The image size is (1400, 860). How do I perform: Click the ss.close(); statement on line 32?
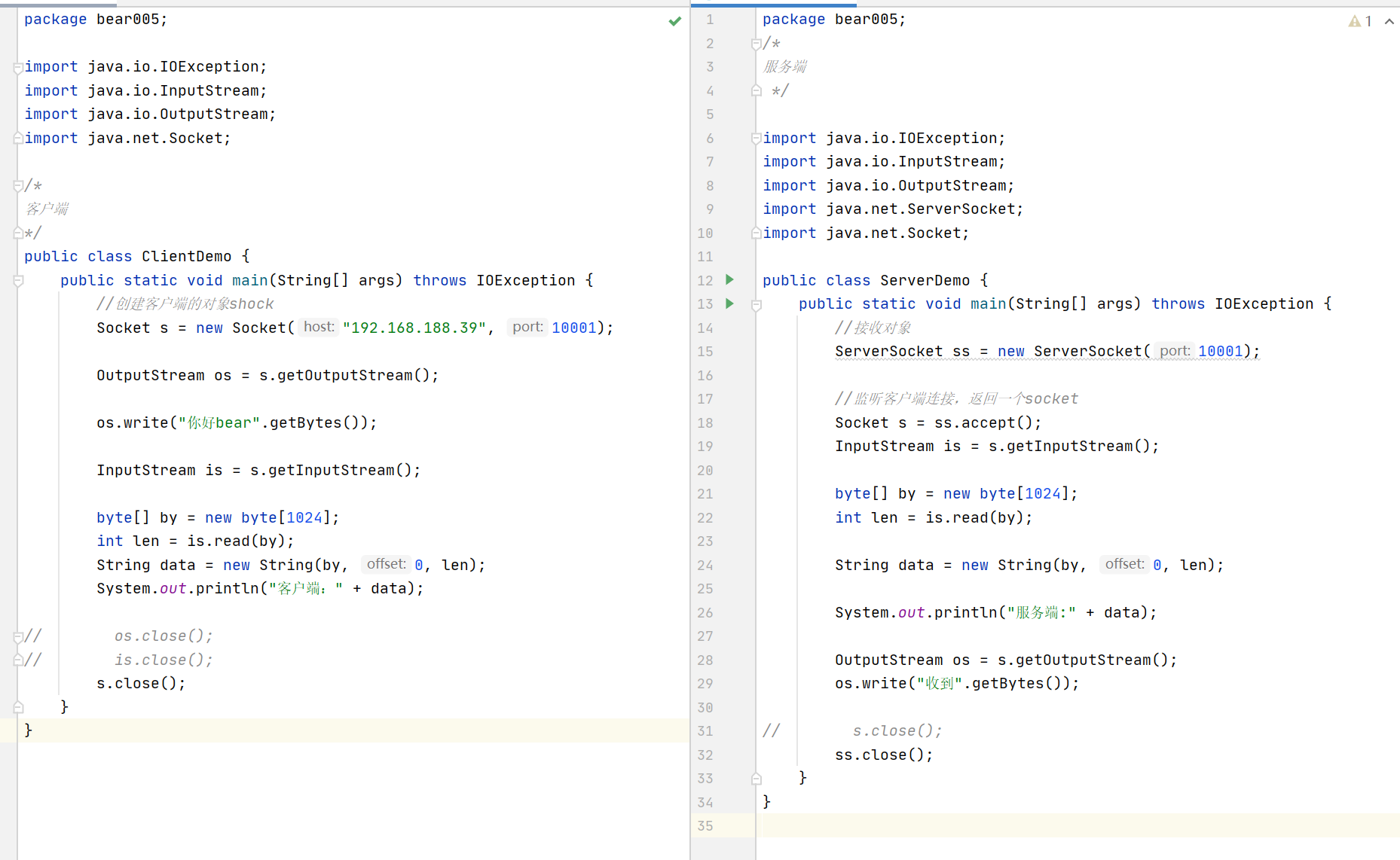tap(884, 755)
